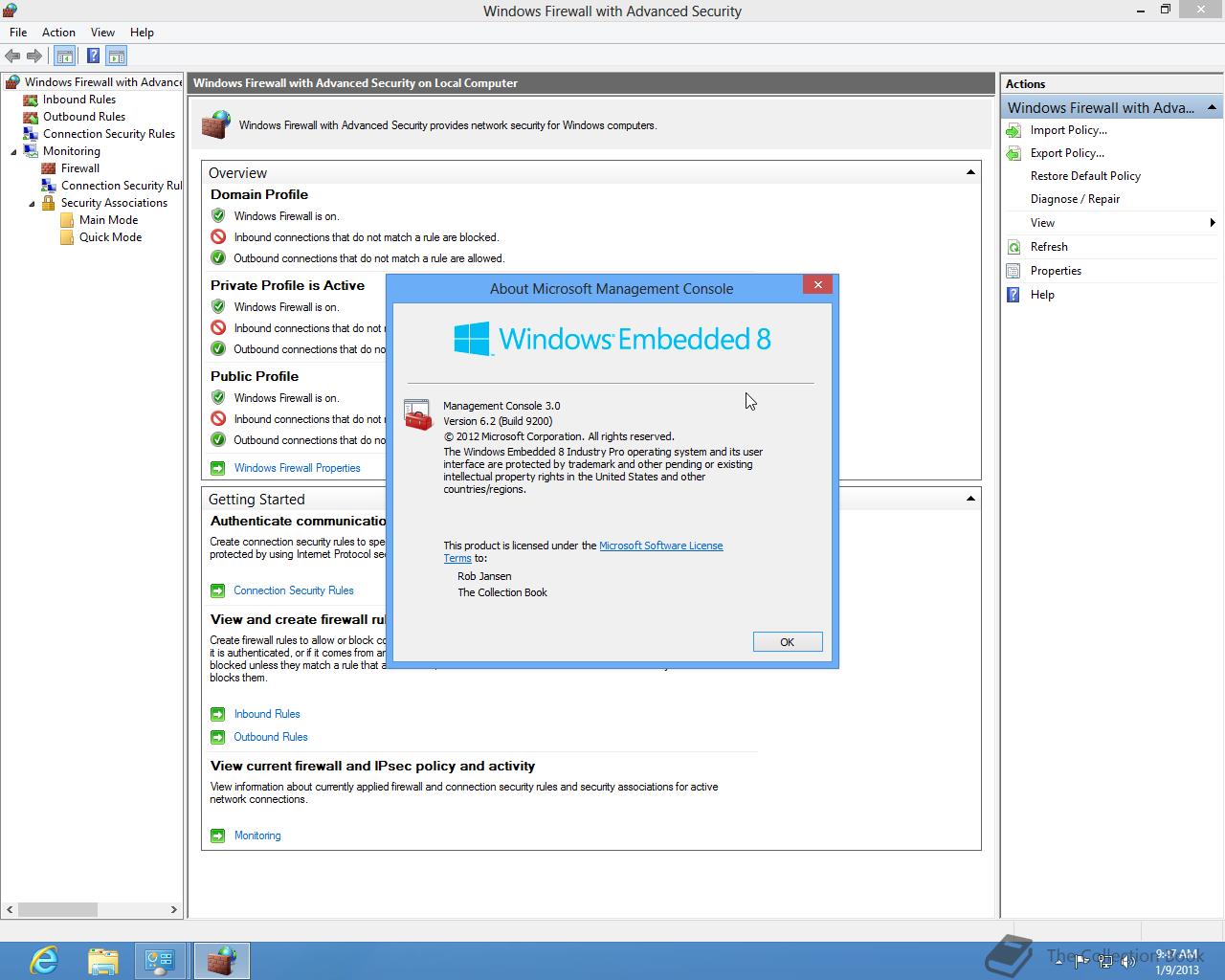Click the Help question mark action icon
Viewport: 1225px width, 980px height.
pos(1013,295)
